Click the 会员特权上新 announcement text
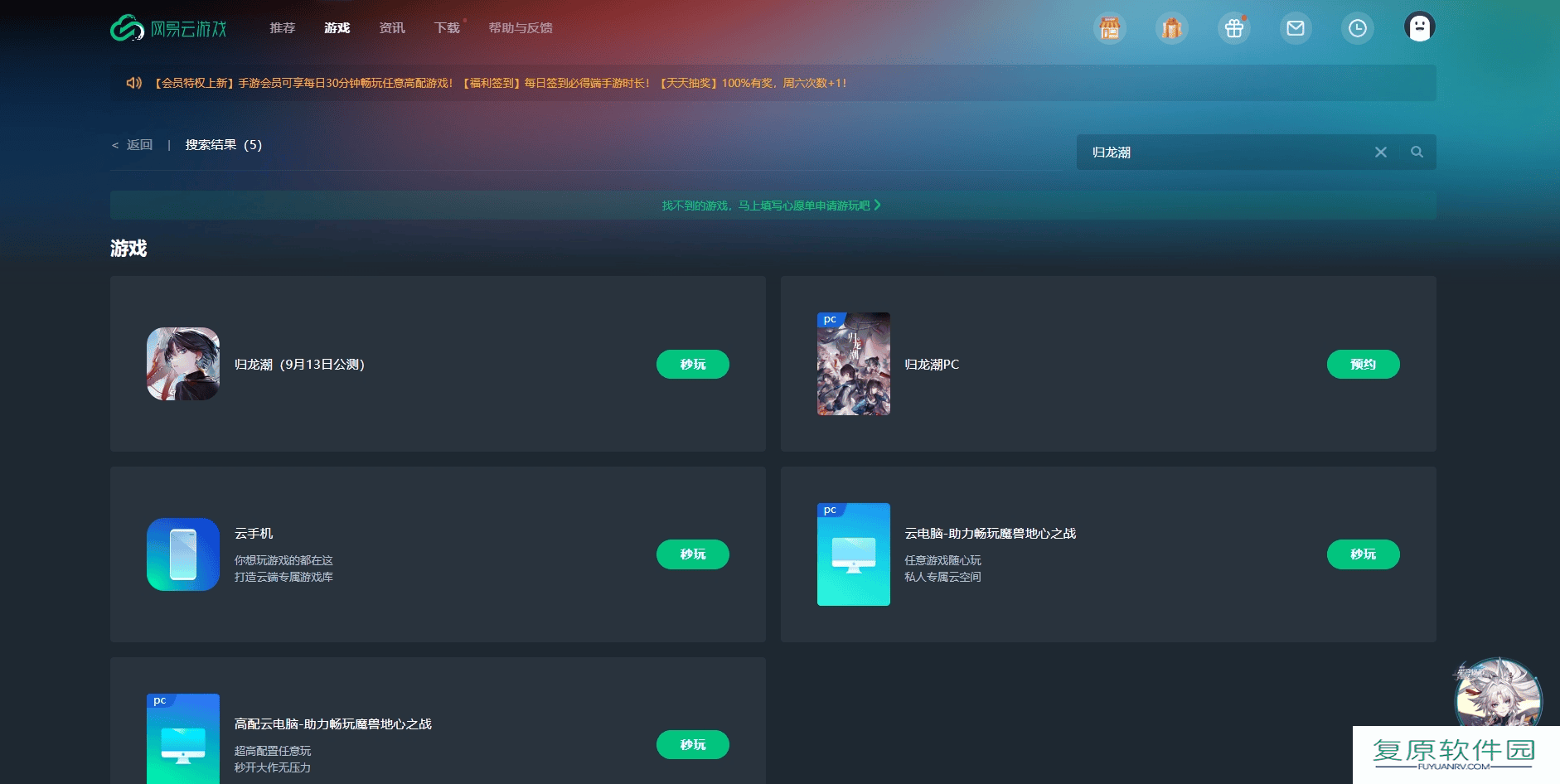The height and width of the screenshot is (784, 1560). [x=303, y=83]
